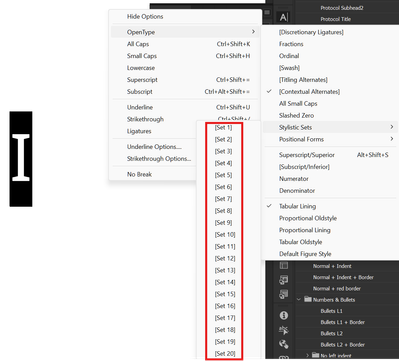Choose [Set 1] stylistic set
This screenshot has width=399, height=361.
pyautogui.click(x=223, y=128)
